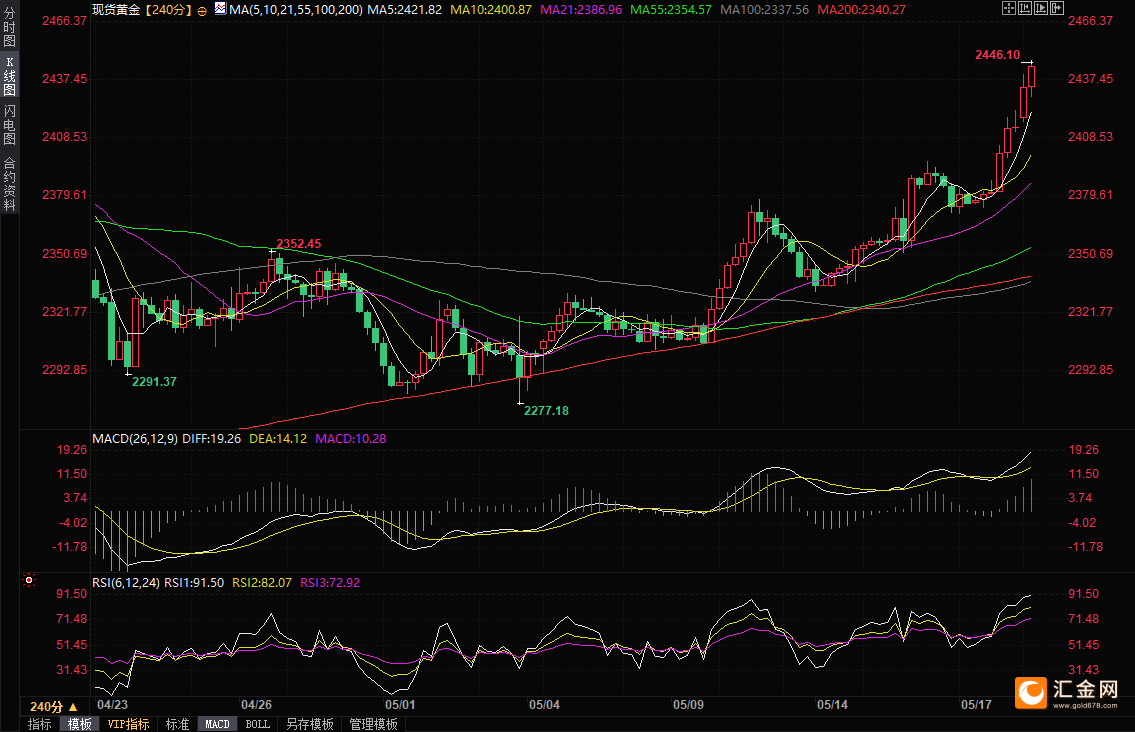Viewport: 1135px width, 732px height.
Task: Open the 闪电图 view in left sidebar
Action: (10, 124)
